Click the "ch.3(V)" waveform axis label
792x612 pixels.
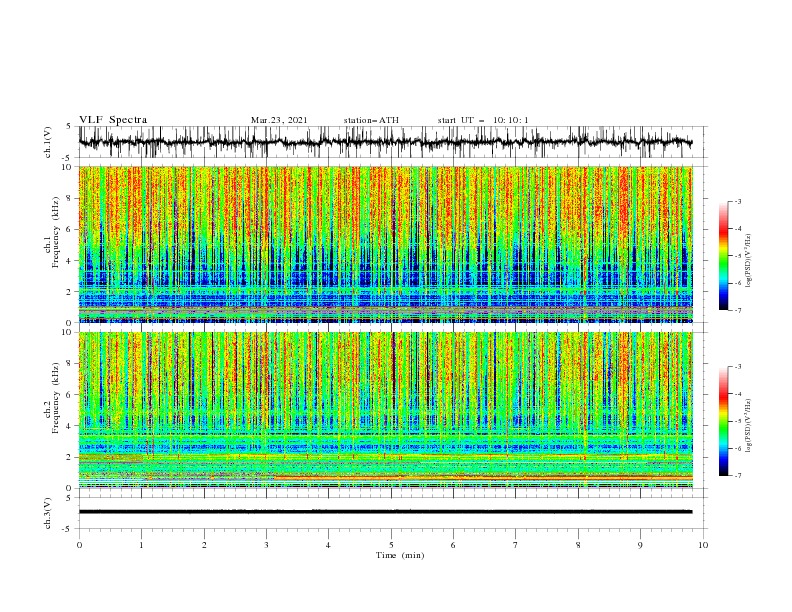pyautogui.click(x=48, y=513)
